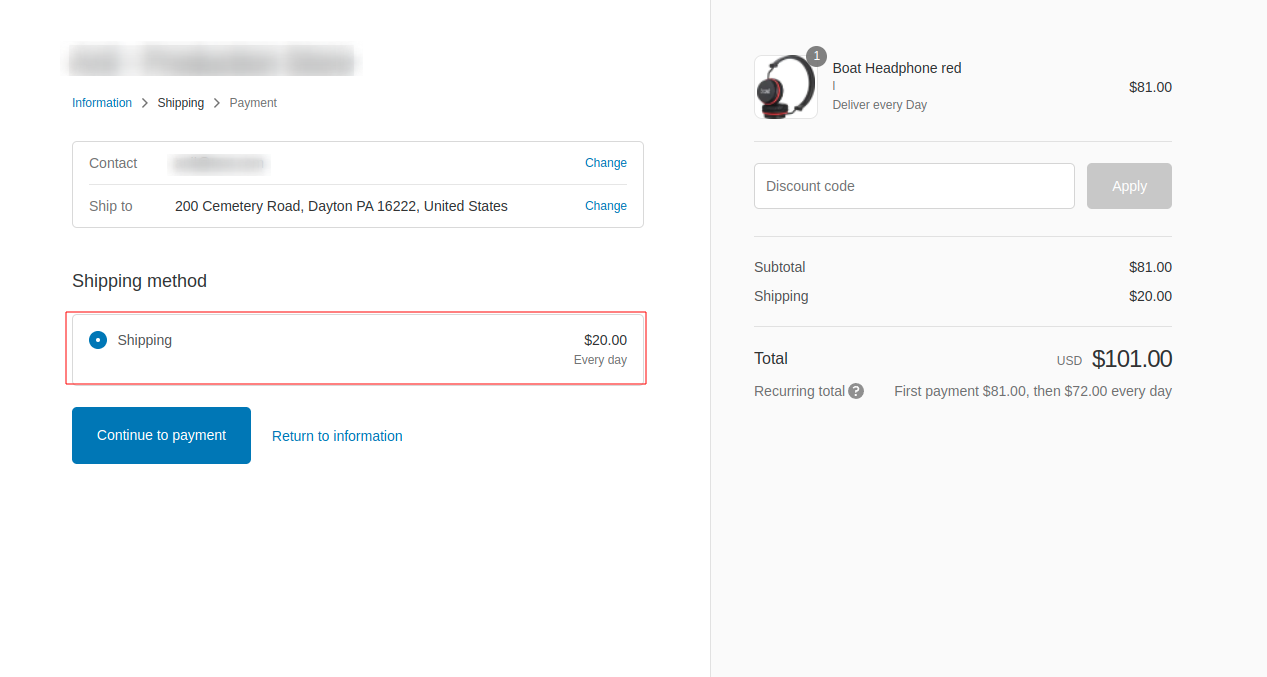The width and height of the screenshot is (1267, 677).
Task: Change the Contact email
Action: [605, 163]
